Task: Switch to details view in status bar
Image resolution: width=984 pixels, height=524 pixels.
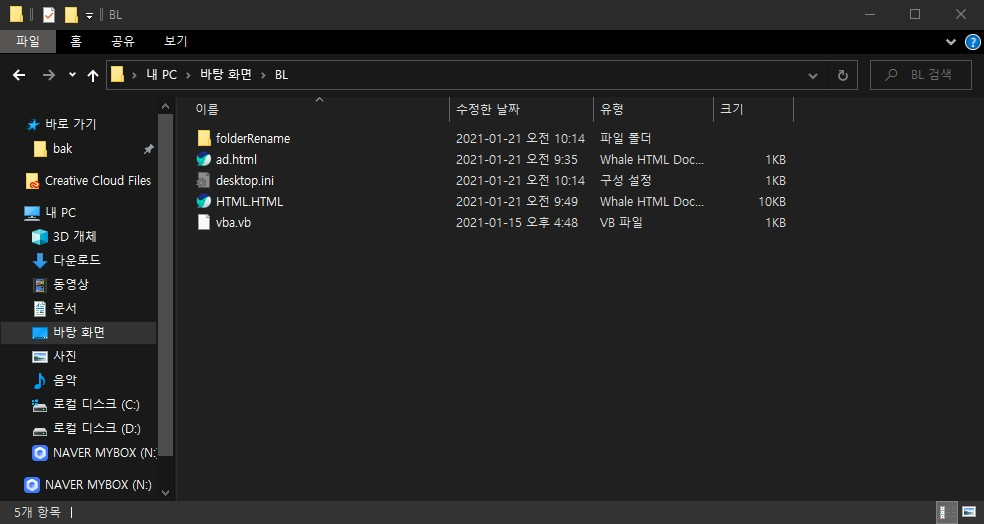Action: pyautogui.click(x=946, y=512)
